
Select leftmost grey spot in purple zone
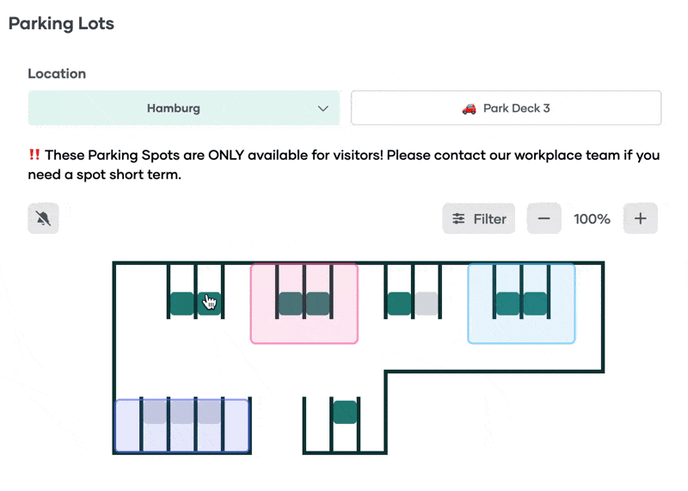pos(154,412)
